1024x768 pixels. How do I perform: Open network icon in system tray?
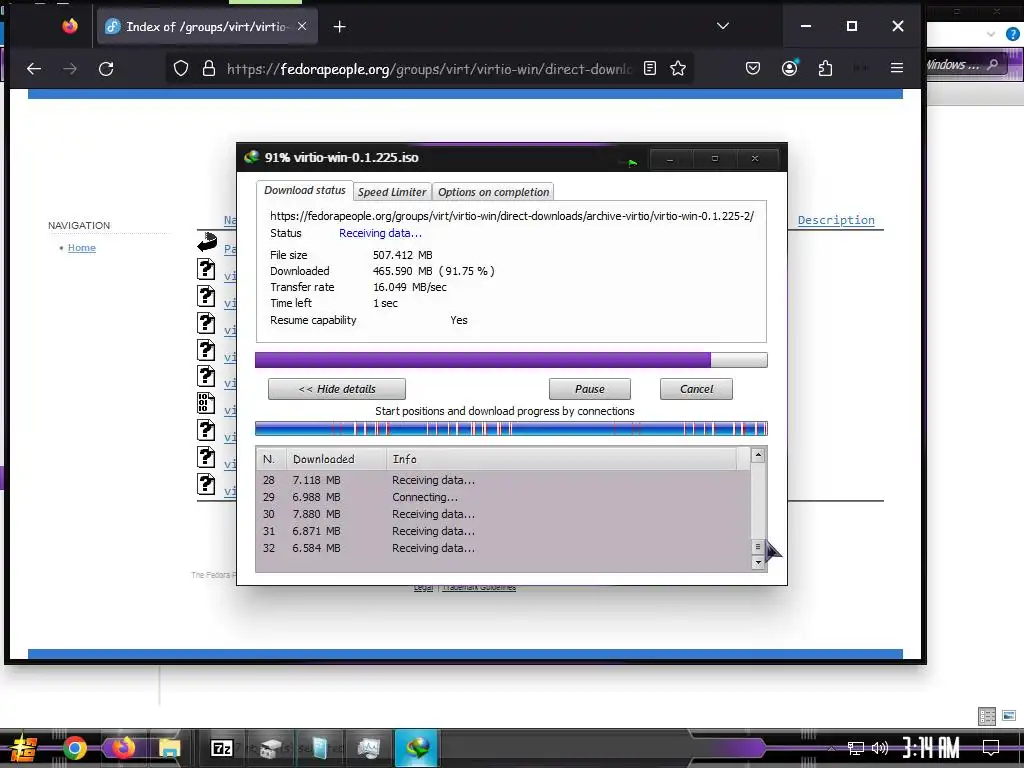point(855,748)
